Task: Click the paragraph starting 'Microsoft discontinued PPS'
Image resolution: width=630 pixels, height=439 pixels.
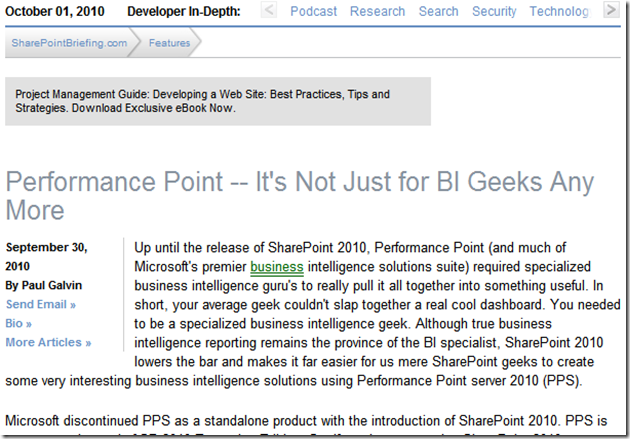Action: tap(306, 427)
